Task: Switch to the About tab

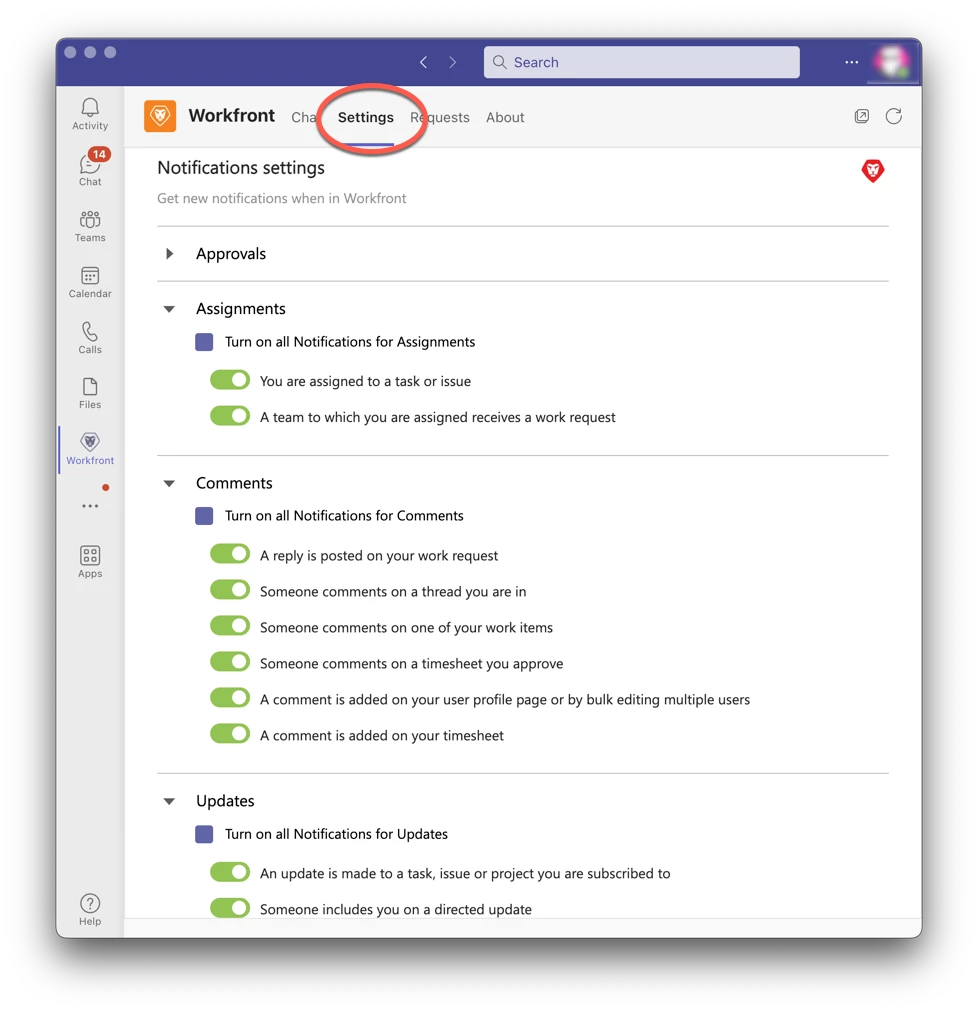Action: point(505,117)
